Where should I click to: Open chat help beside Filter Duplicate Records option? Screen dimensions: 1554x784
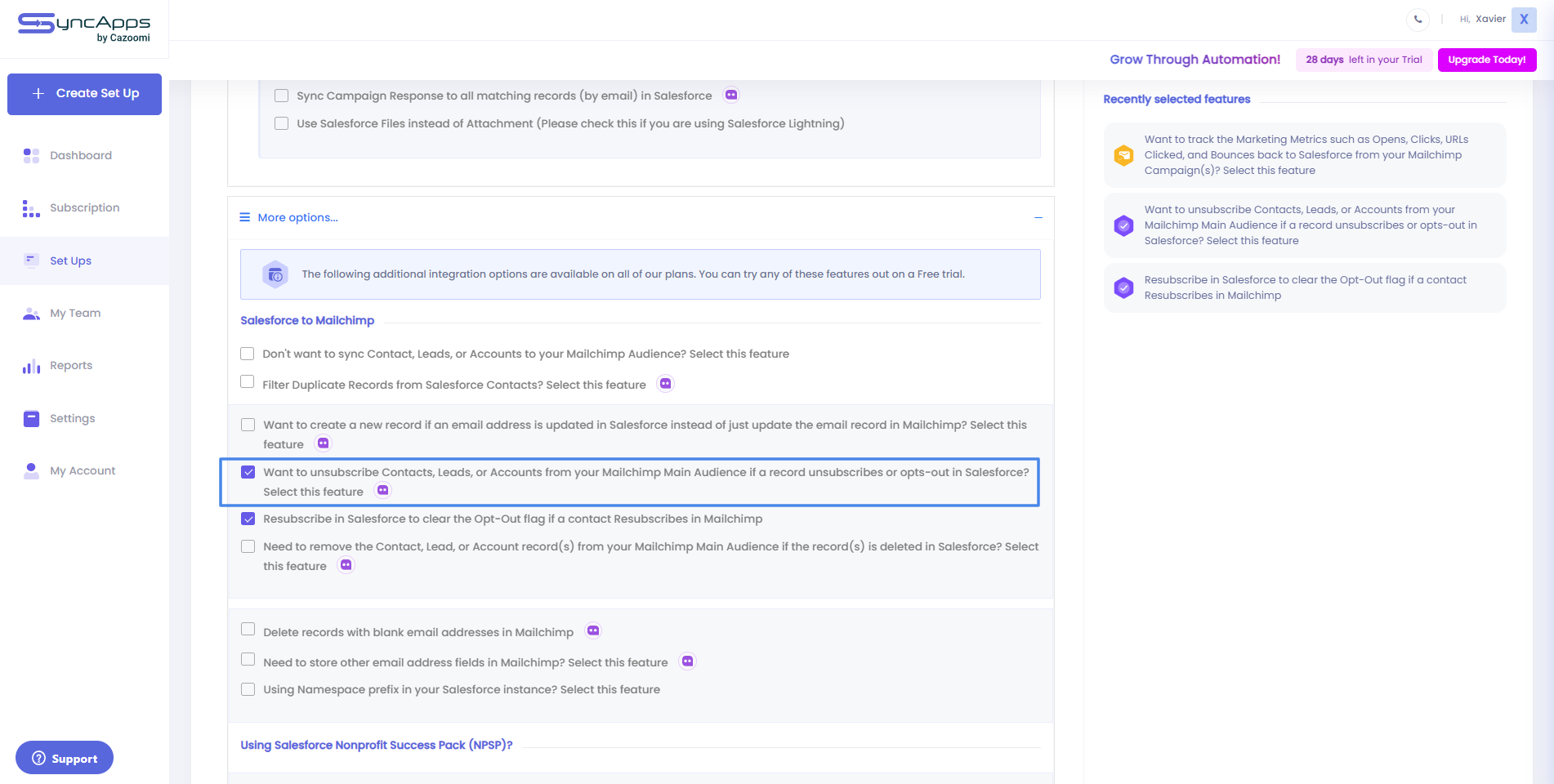pyautogui.click(x=665, y=383)
